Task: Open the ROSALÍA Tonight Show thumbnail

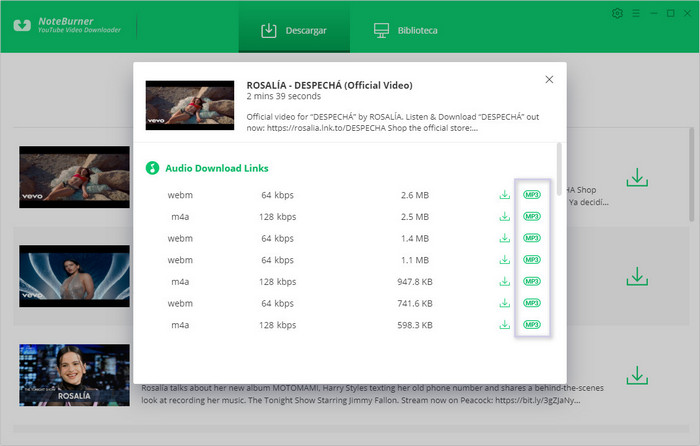Action: tap(75, 375)
